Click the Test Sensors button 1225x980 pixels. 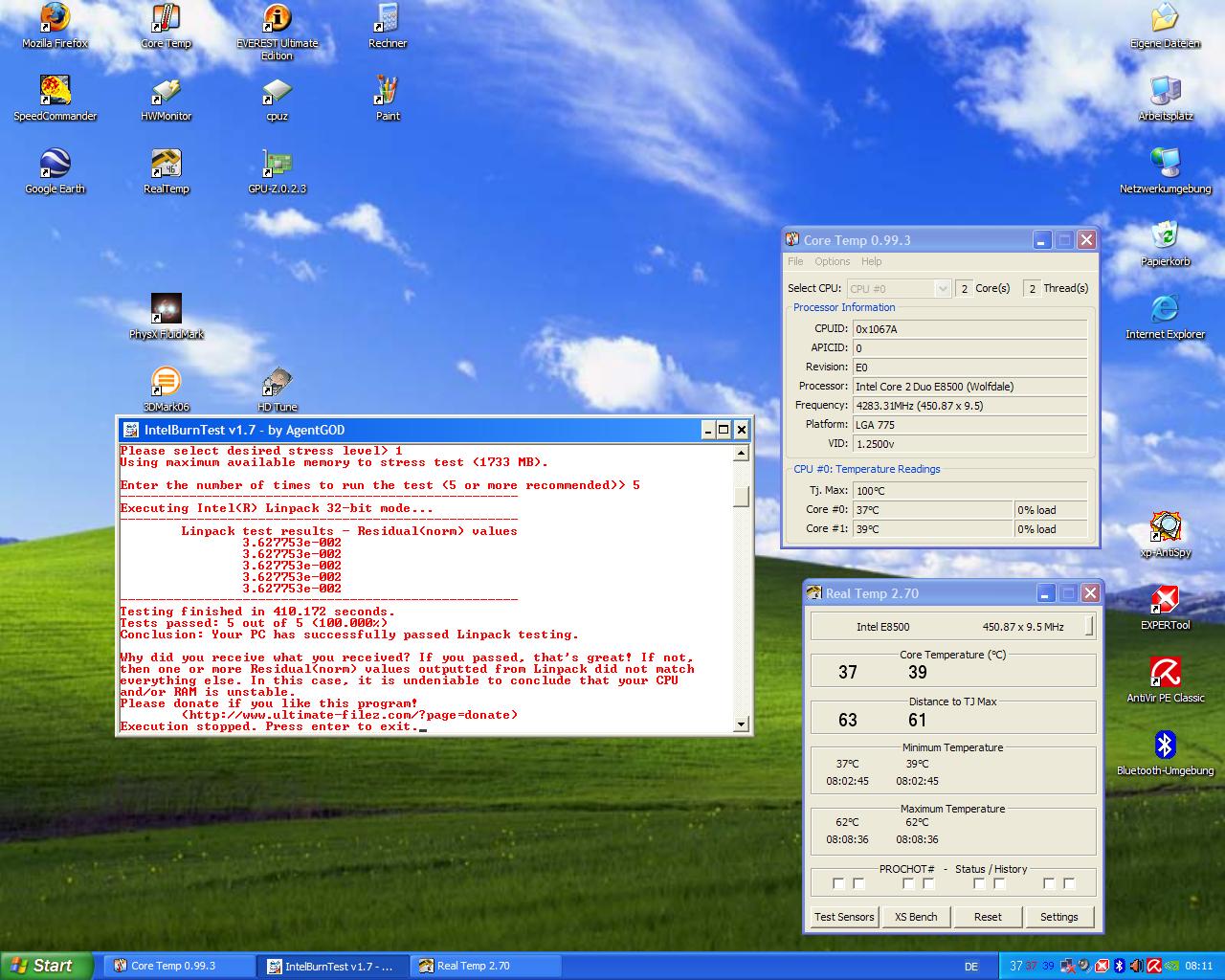click(844, 917)
